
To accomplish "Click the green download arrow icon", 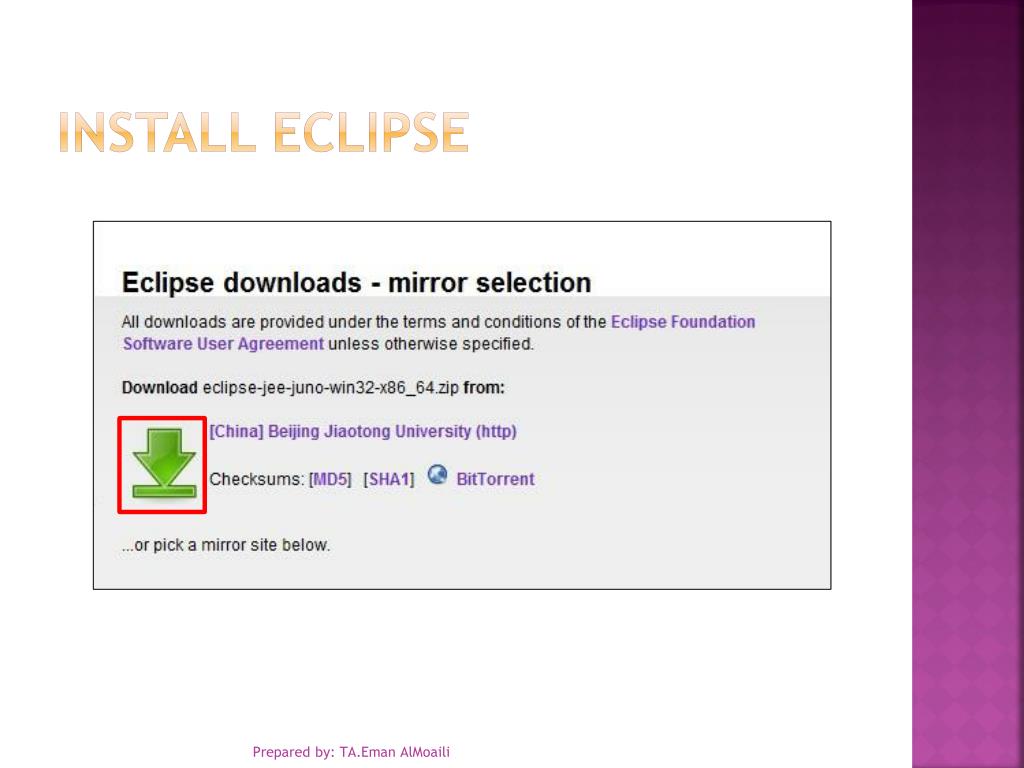I will 164,464.
